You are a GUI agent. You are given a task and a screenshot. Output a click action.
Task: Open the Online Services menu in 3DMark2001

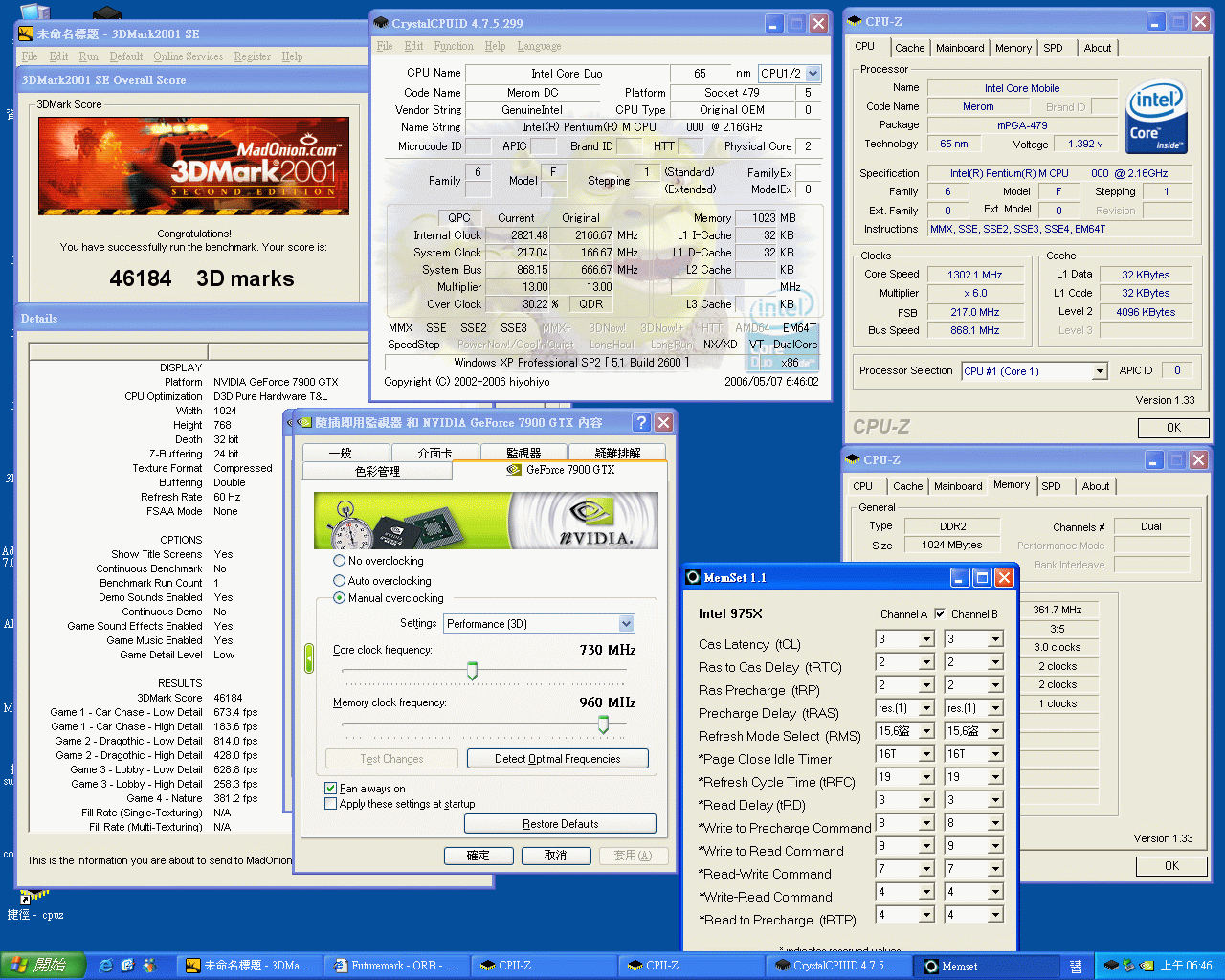188,56
